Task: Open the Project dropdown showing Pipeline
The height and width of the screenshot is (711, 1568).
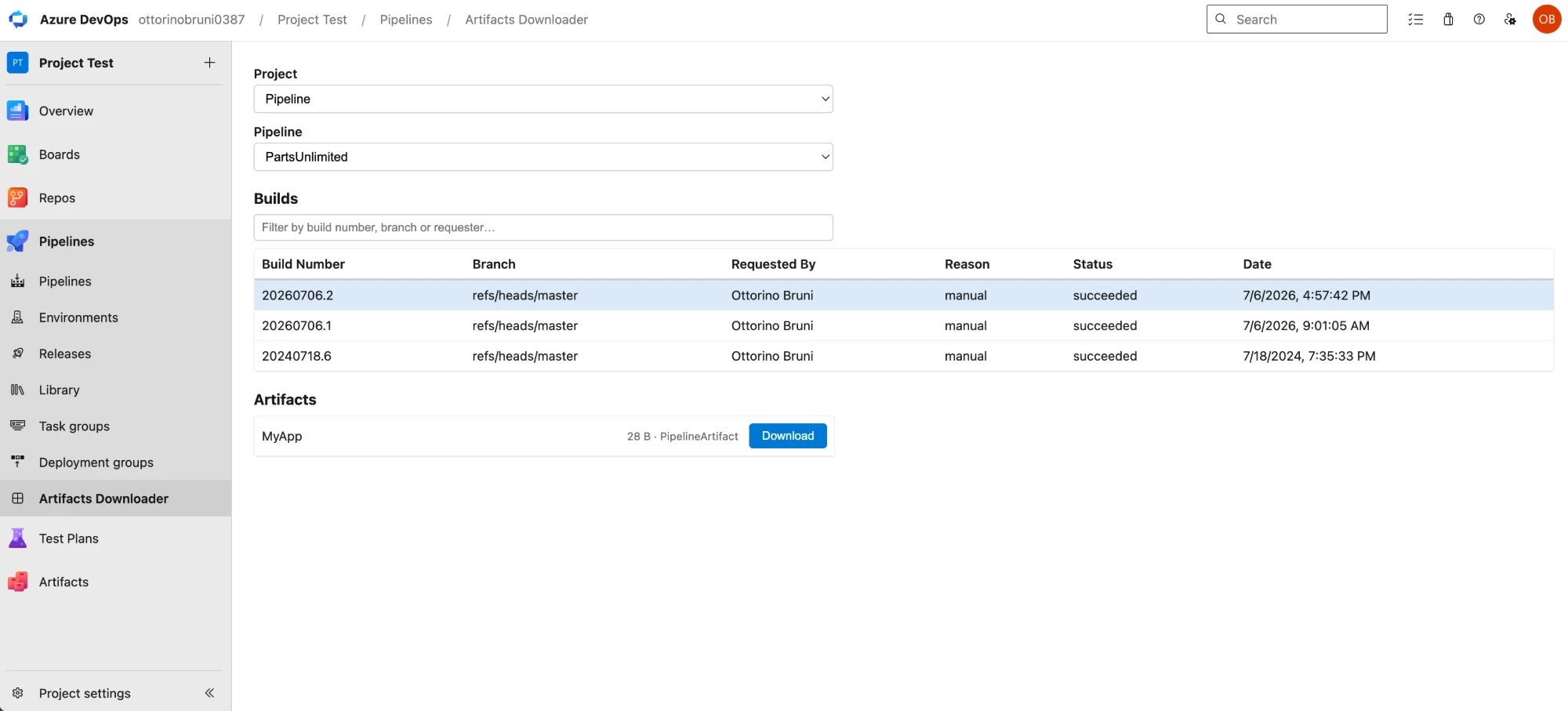Action: [x=543, y=99]
